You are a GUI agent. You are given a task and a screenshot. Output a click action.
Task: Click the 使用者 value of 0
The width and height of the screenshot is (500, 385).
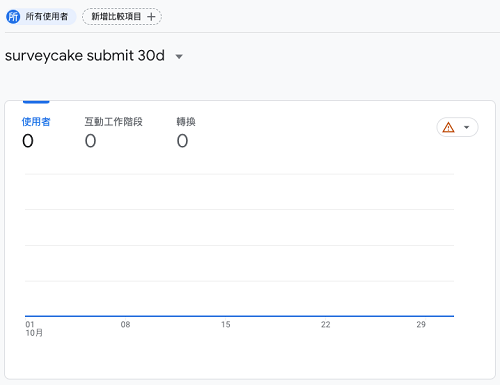click(28, 141)
